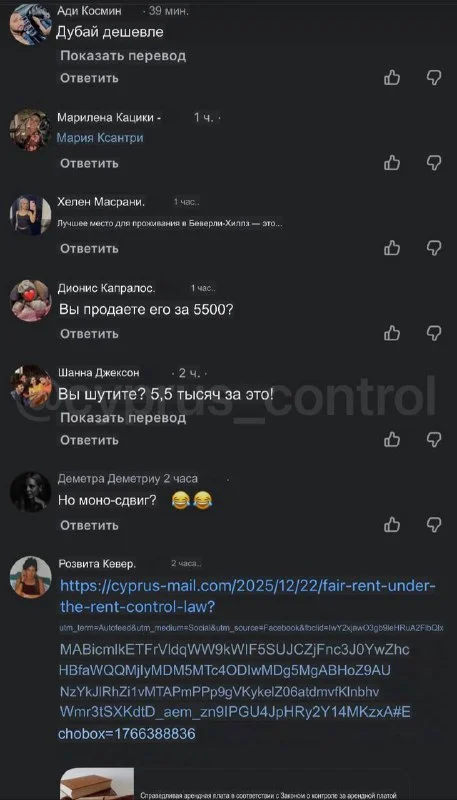Show translation for Шанна Джексон's comment
The image size is (457, 800).
click(123, 418)
